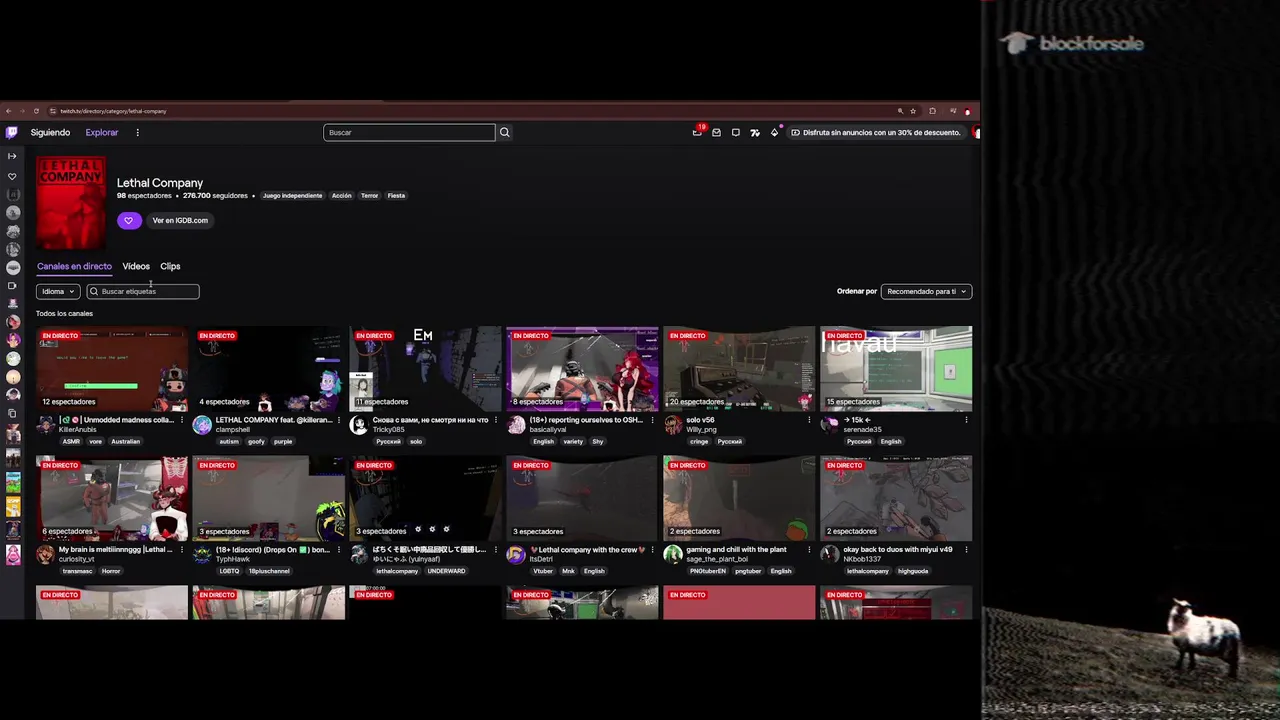The image size is (1280, 720).
Task: Reload the page with the browser refresh icon
Action: [36, 111]
